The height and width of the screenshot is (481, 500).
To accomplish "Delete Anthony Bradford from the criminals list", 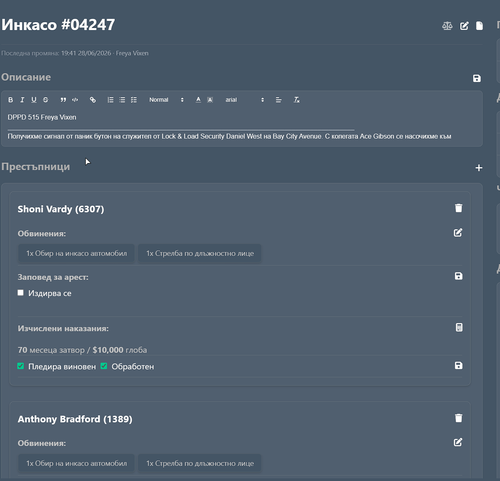I will 459,418.
